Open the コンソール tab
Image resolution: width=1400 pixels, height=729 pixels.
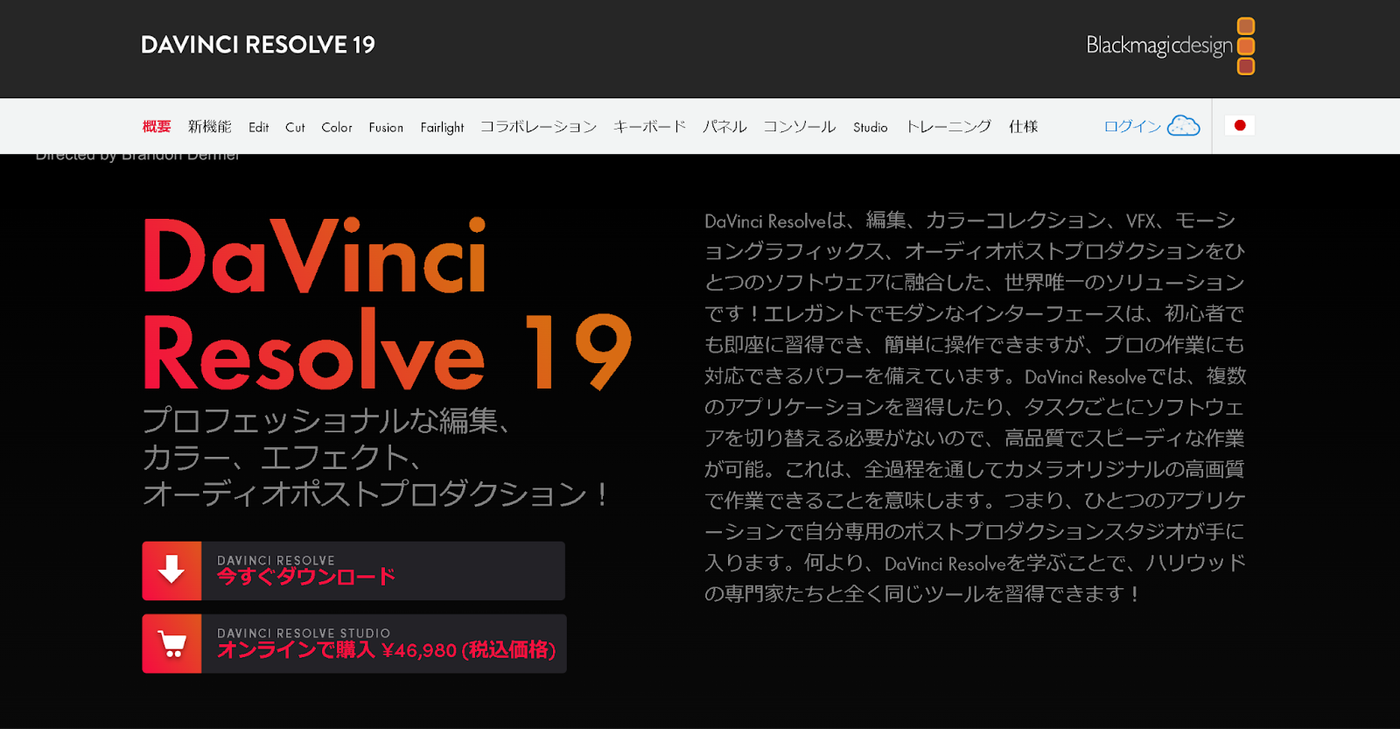point(800,127)
